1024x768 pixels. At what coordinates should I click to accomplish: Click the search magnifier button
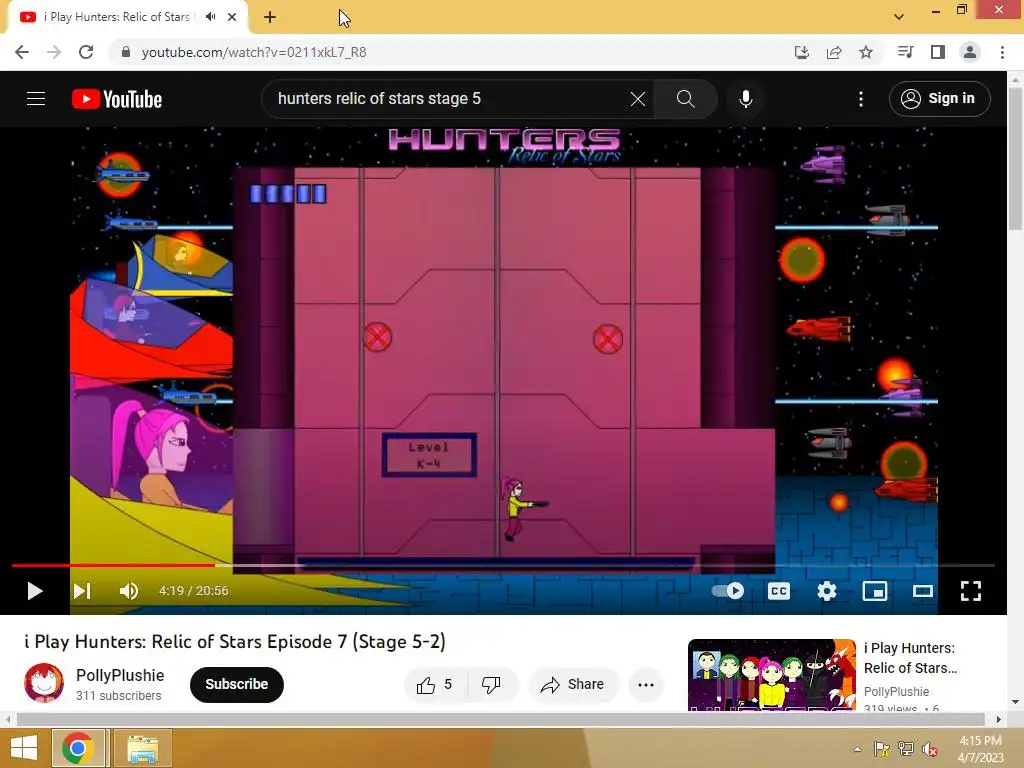pyautogui.click(x=685, y=99)
